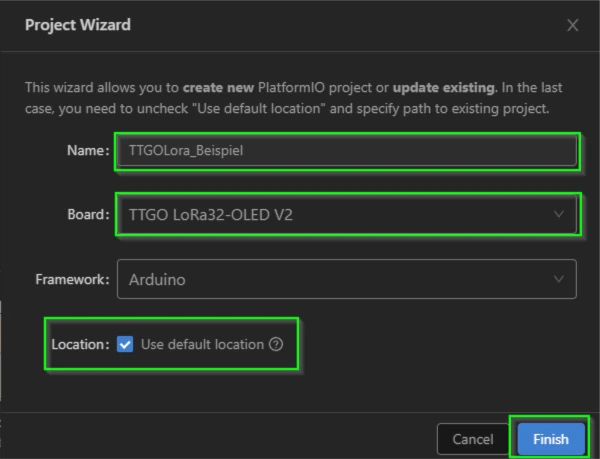Click the bold "update existing" text
Image resolution: width=600 pixels, height=459 pixels.
point(444,88)
